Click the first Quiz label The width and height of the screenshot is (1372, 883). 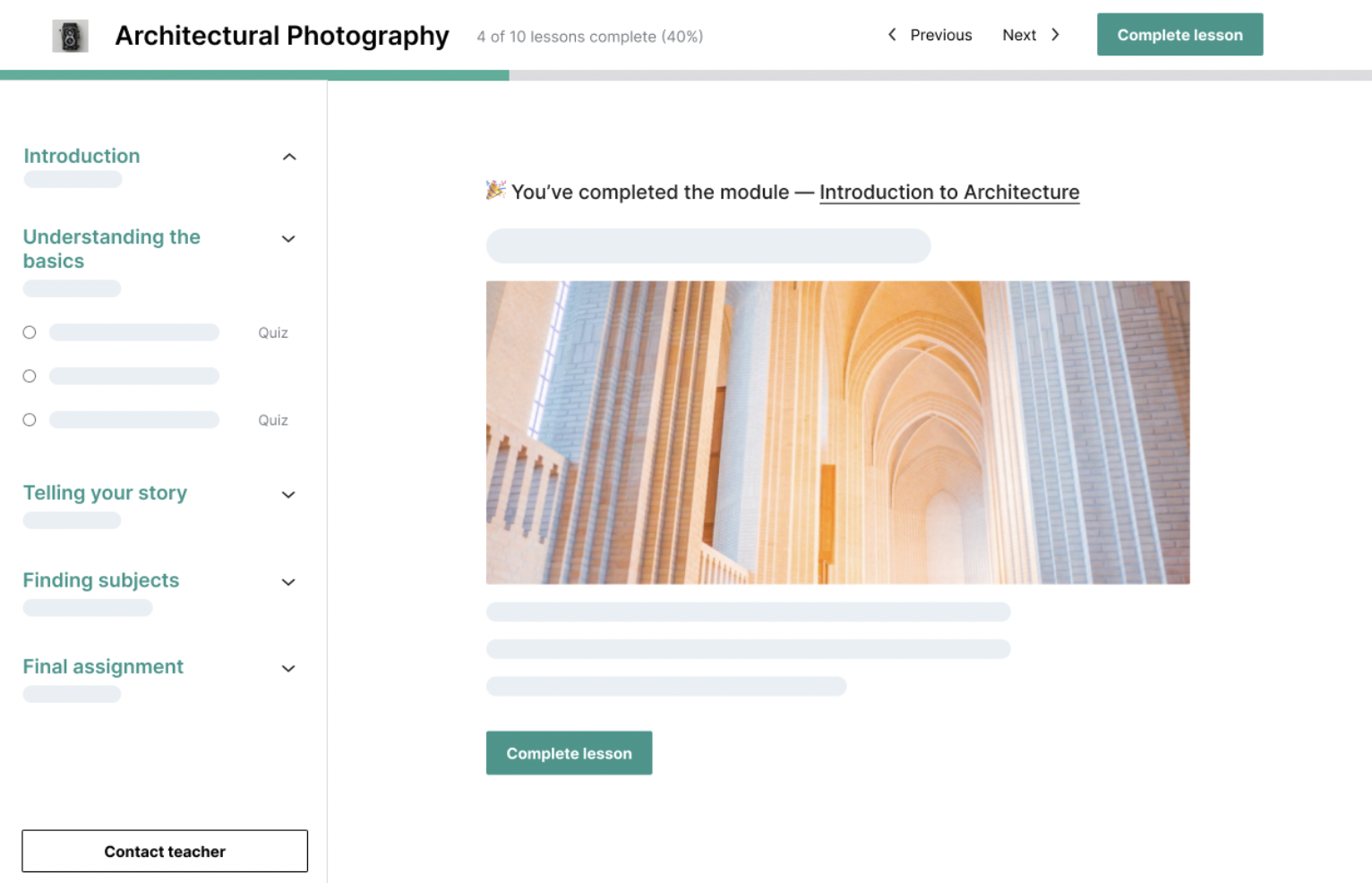coord(273,332)
